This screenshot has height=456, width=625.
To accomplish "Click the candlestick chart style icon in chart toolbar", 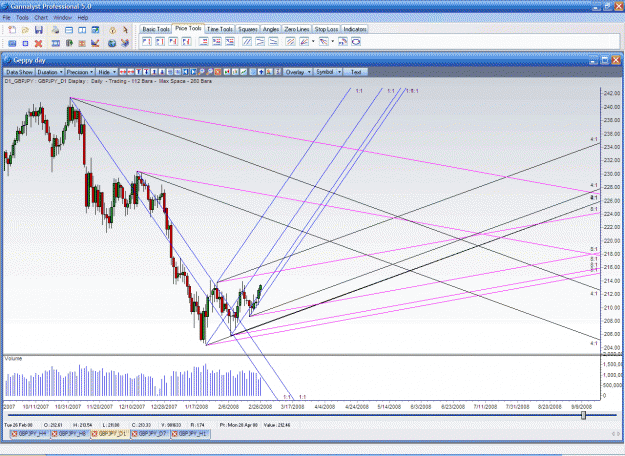I will coord(226,72).
